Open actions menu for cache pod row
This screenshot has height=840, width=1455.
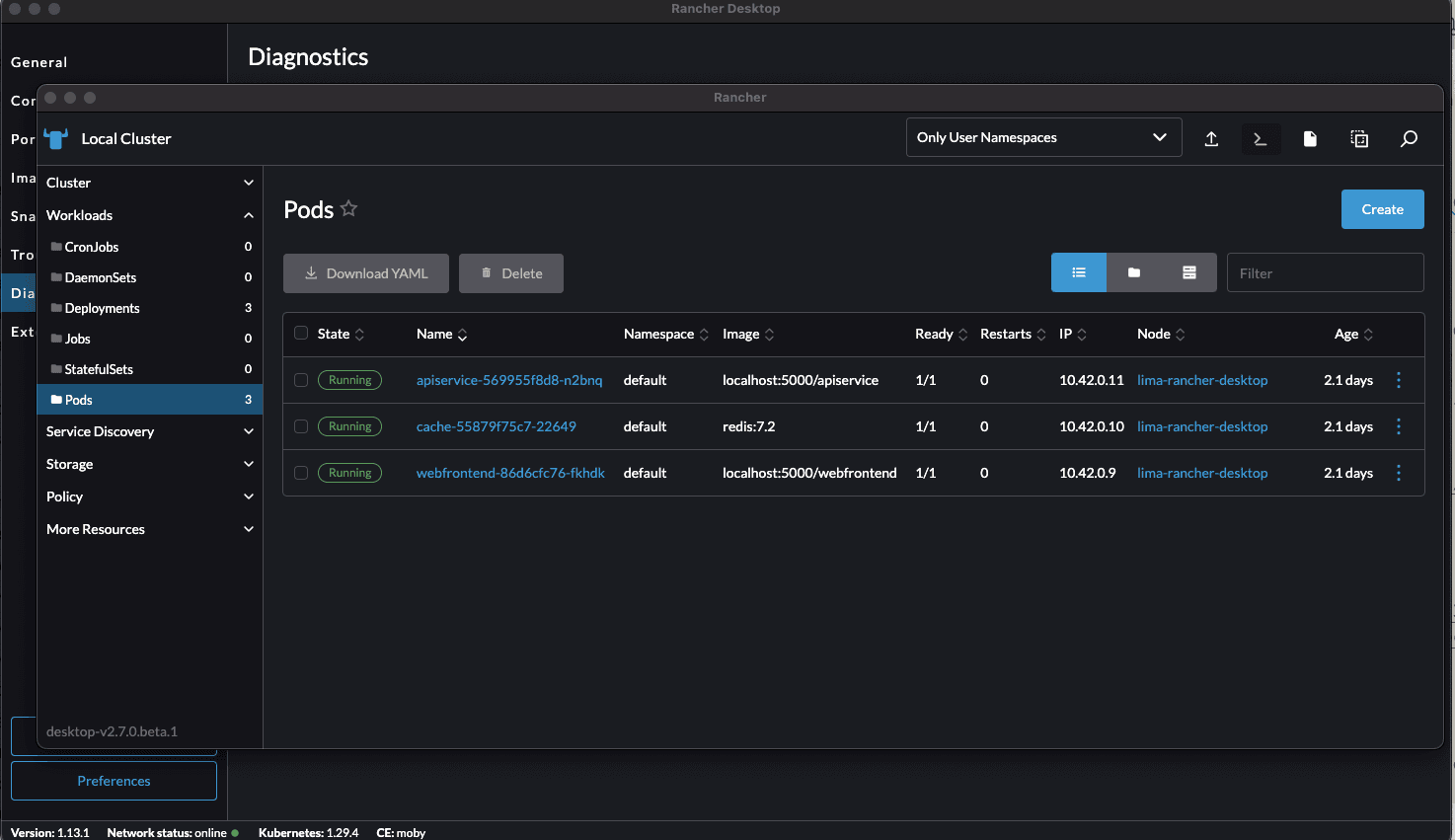[x=1399, y=426]
